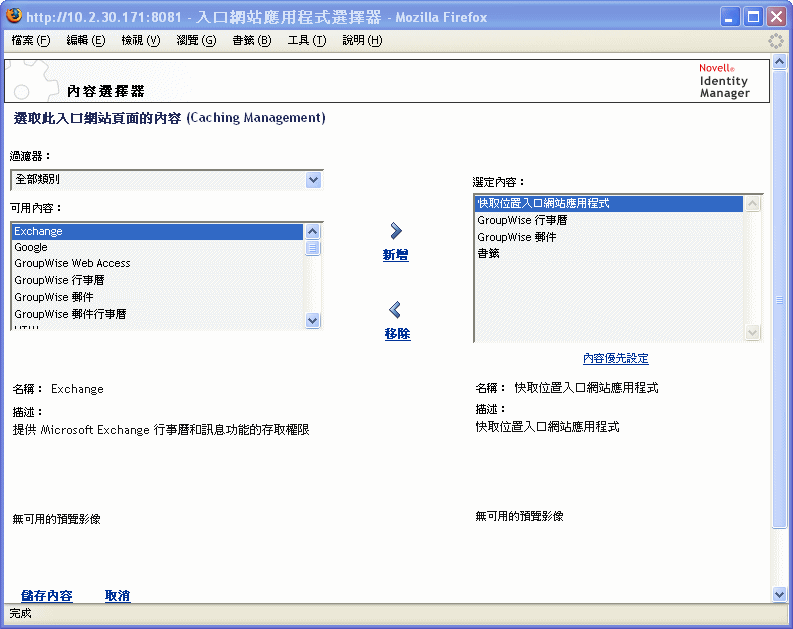Open the 內容優先設定 link
Screen dimensions: 793x629
(615, 358)
